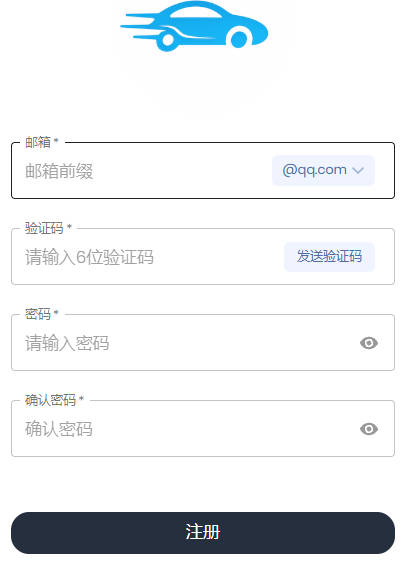This screenshot has width=407, height=569.
Task: Submit the form with the 注册 button
Action: [203, 533]
